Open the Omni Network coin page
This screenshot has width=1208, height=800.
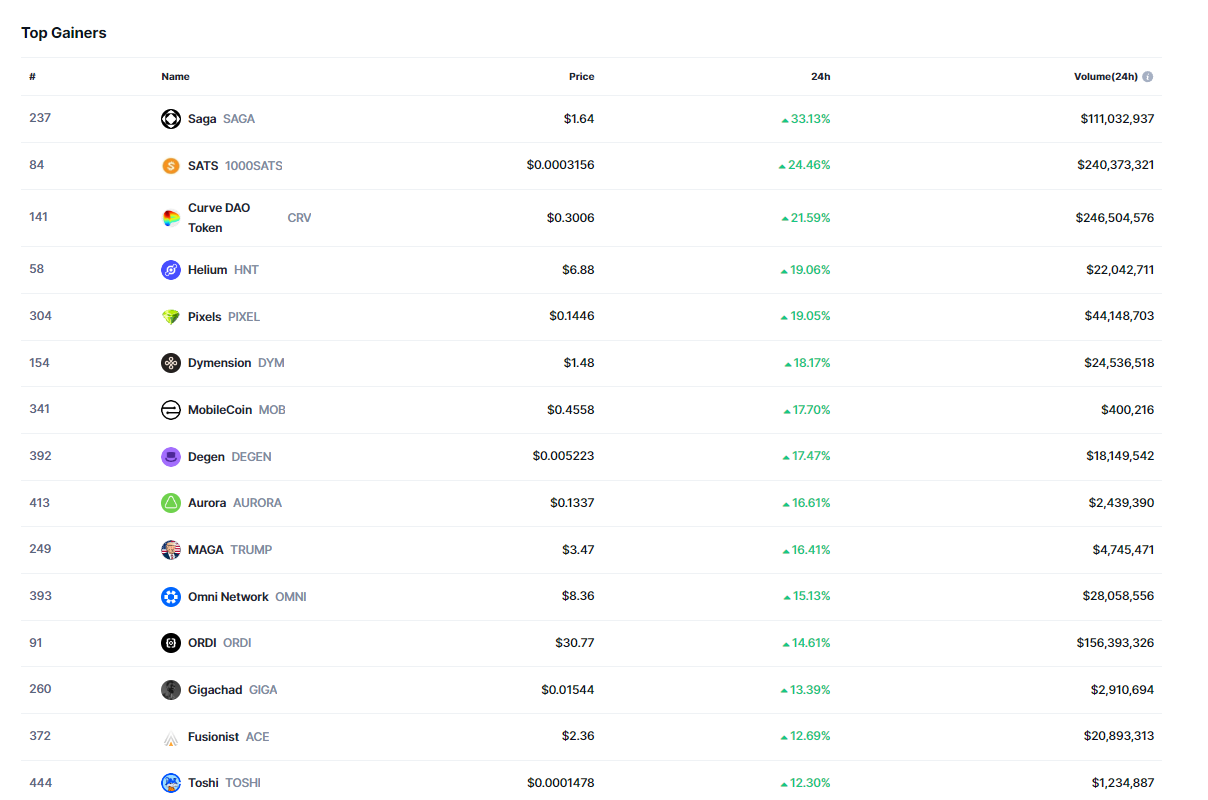228,597
